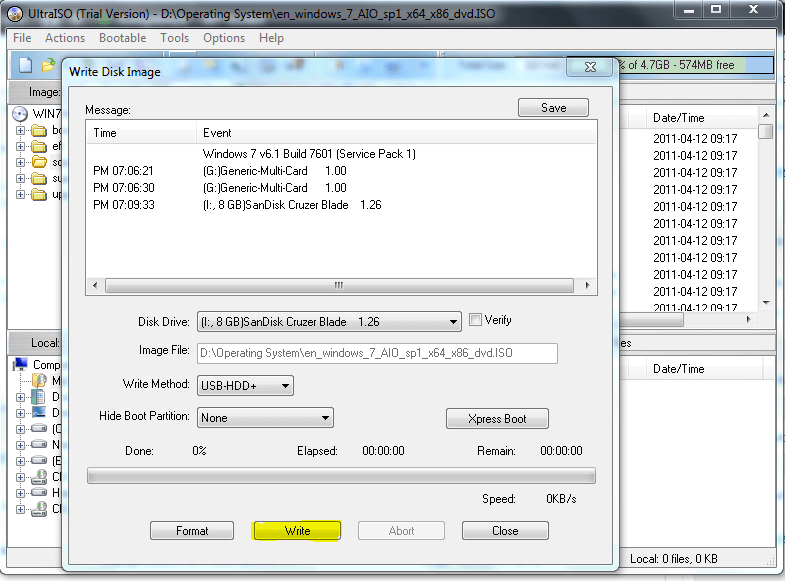
Task: Click the Open file toolbar icon
Action: 48,65
